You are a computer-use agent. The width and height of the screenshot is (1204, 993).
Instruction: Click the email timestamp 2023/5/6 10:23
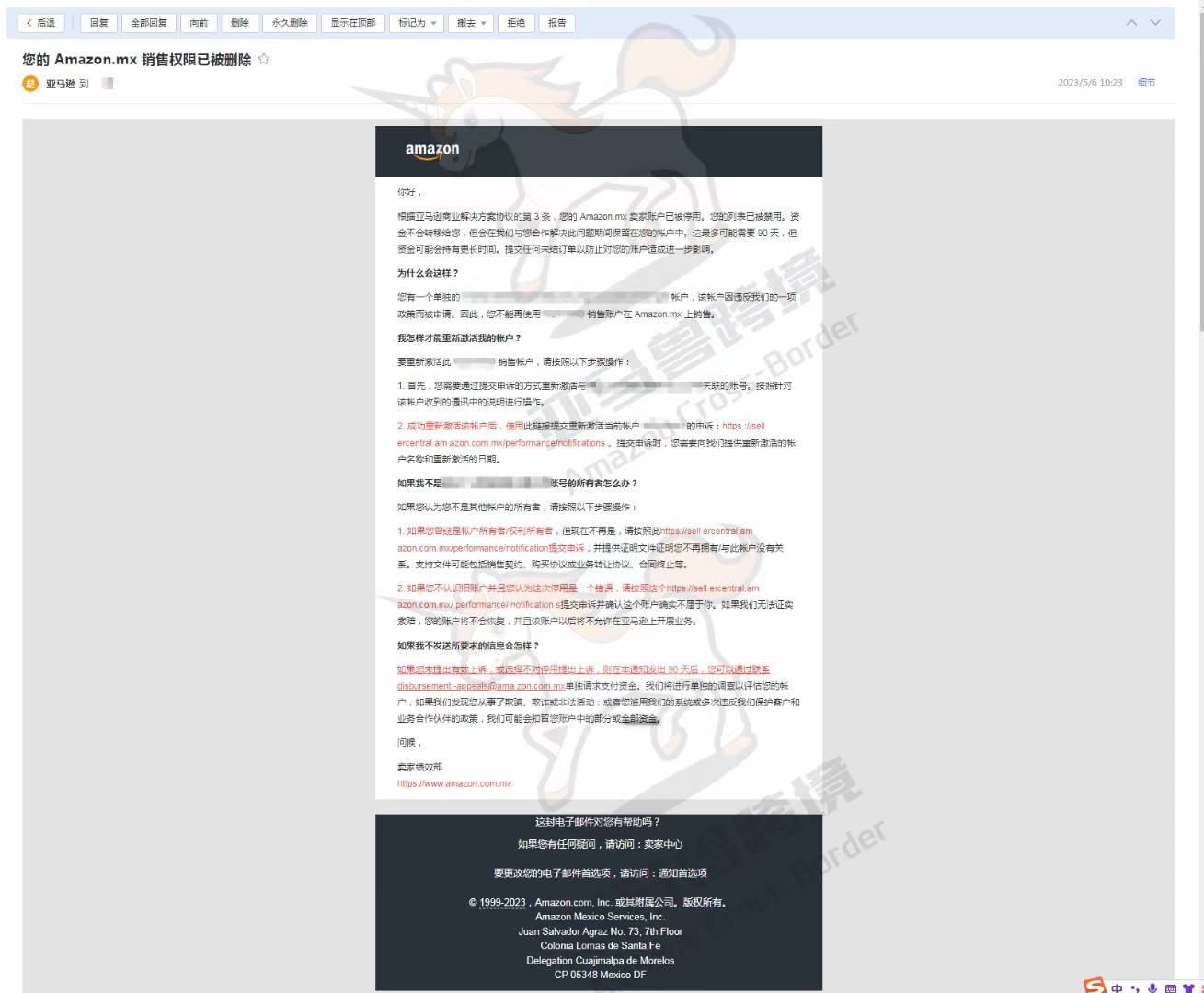(x=1090, y=83)
